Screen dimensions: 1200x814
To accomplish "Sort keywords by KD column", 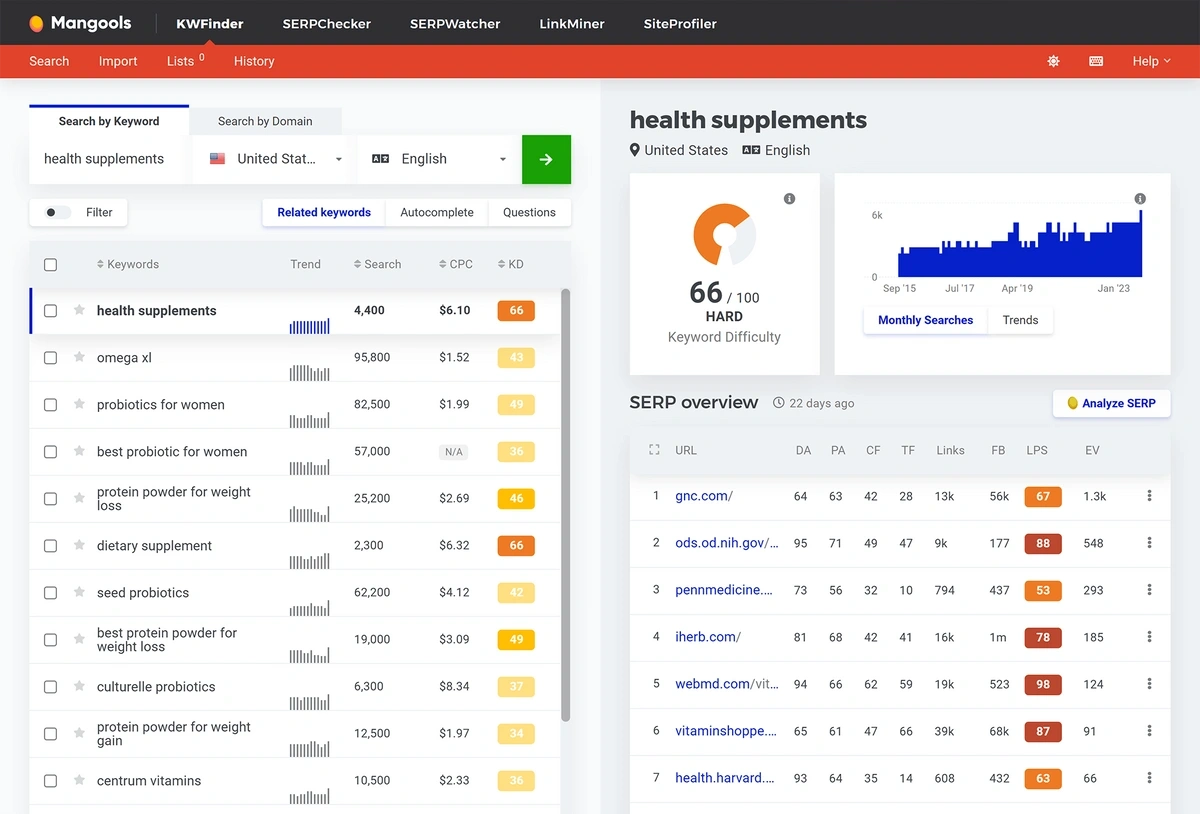I will point(510,264).
